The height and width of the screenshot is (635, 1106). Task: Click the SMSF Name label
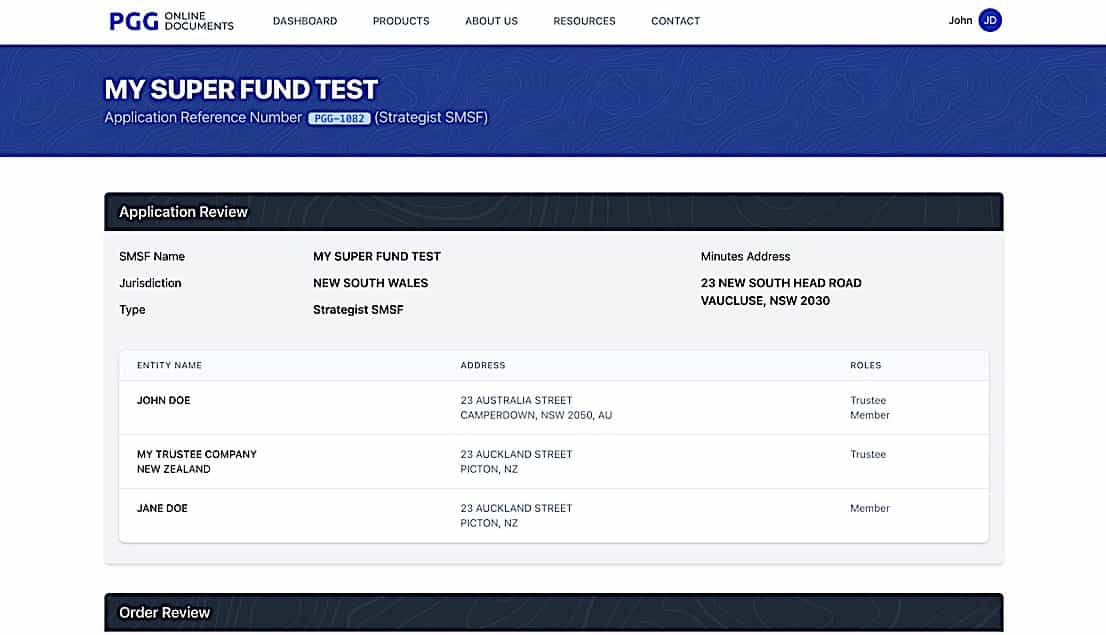pos(152,256)
